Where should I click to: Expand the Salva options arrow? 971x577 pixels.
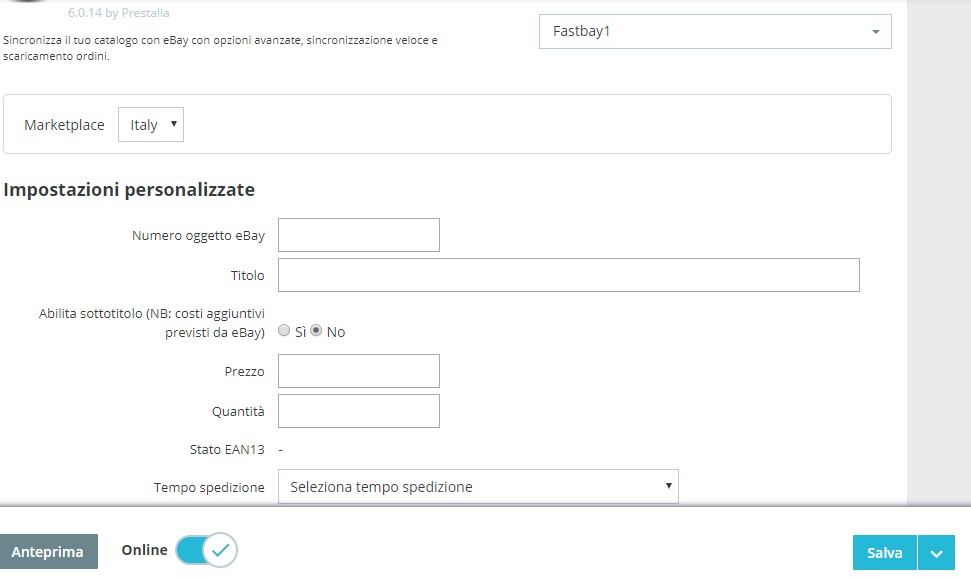pos(936,552)
